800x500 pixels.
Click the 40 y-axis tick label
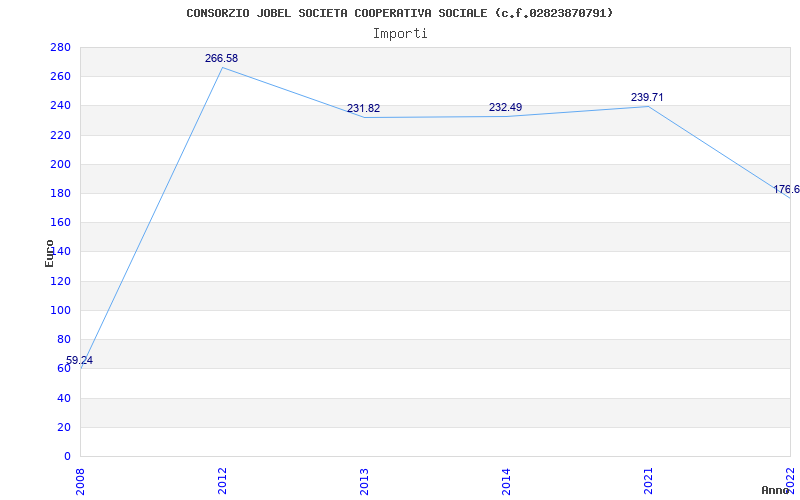63,398
